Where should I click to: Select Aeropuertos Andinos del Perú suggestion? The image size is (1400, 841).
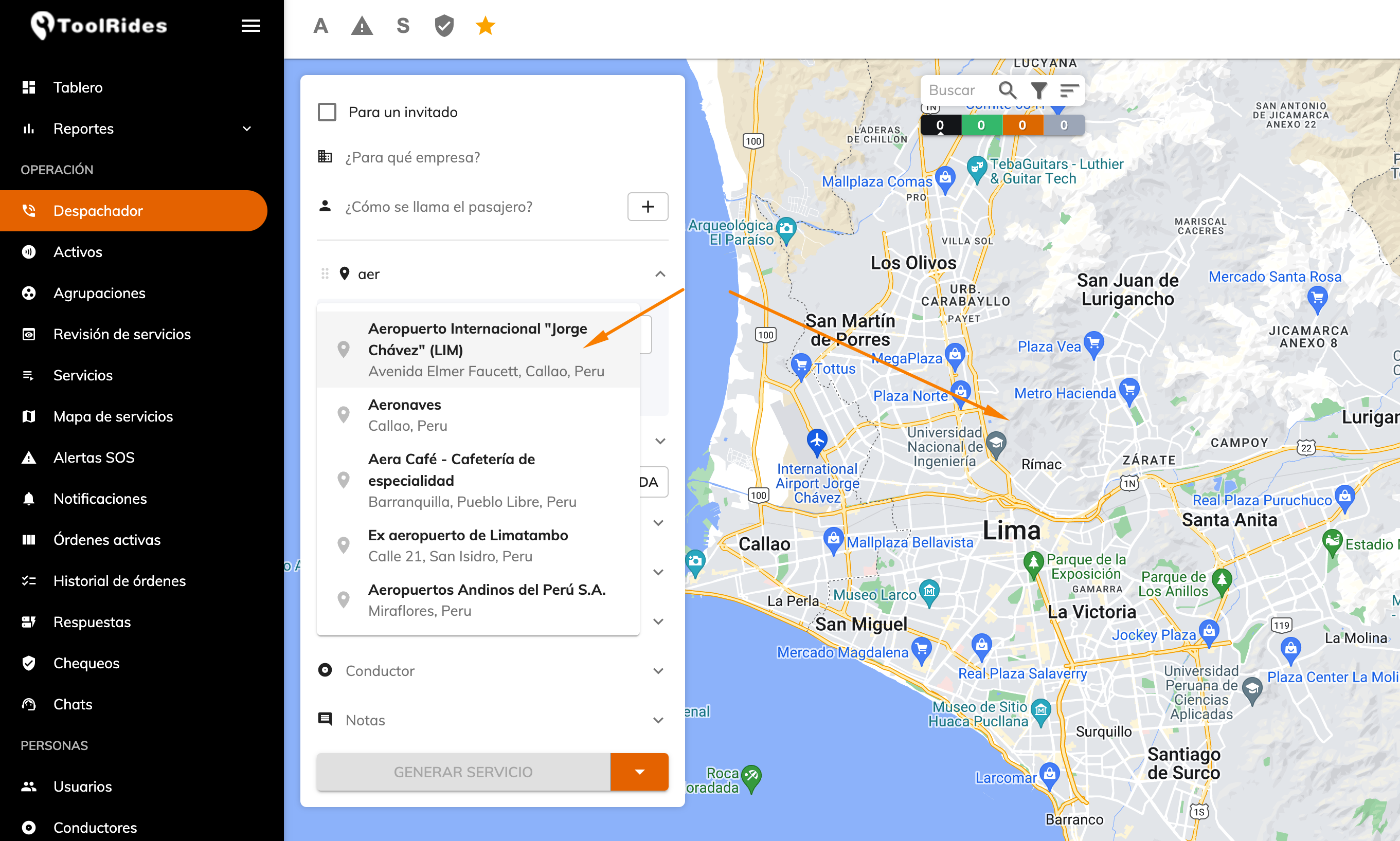click(x=478, y=599)
